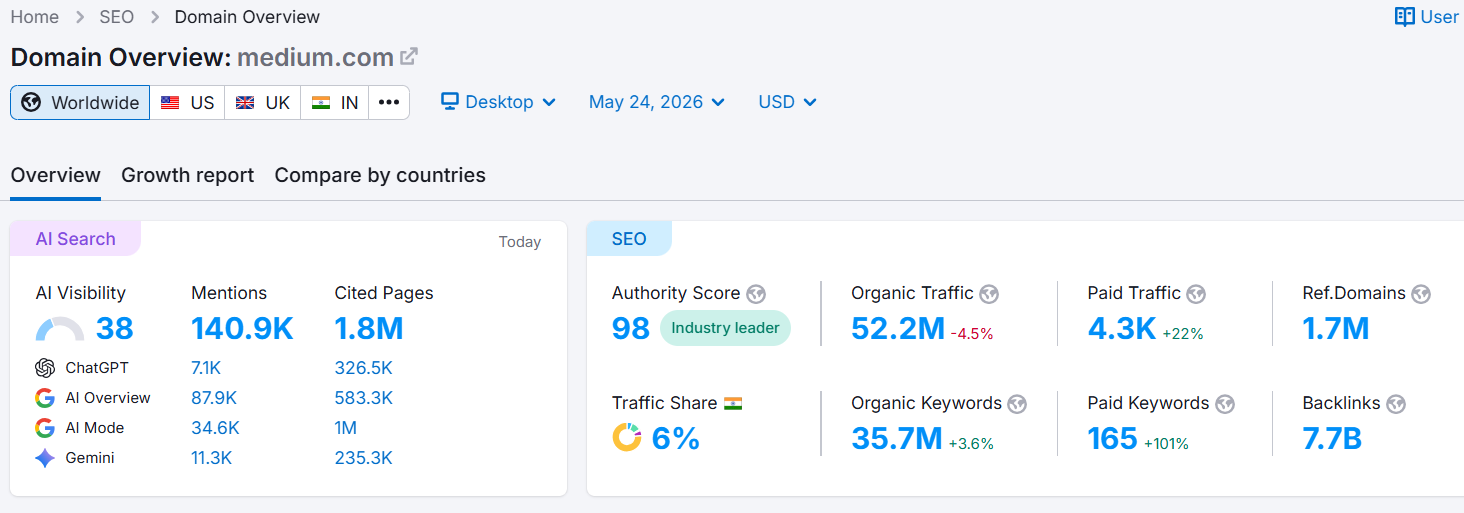Go to Home breadcrumb
The image size is (1464, 513).
pos(35,17)
